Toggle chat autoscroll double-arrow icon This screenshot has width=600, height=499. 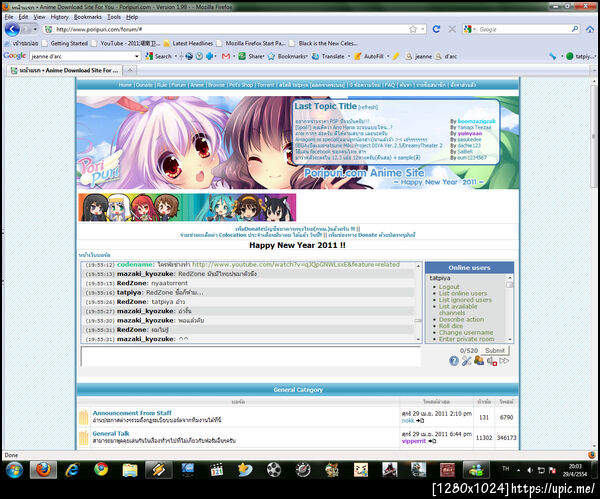pyautogui.click(x=504, y=360)
